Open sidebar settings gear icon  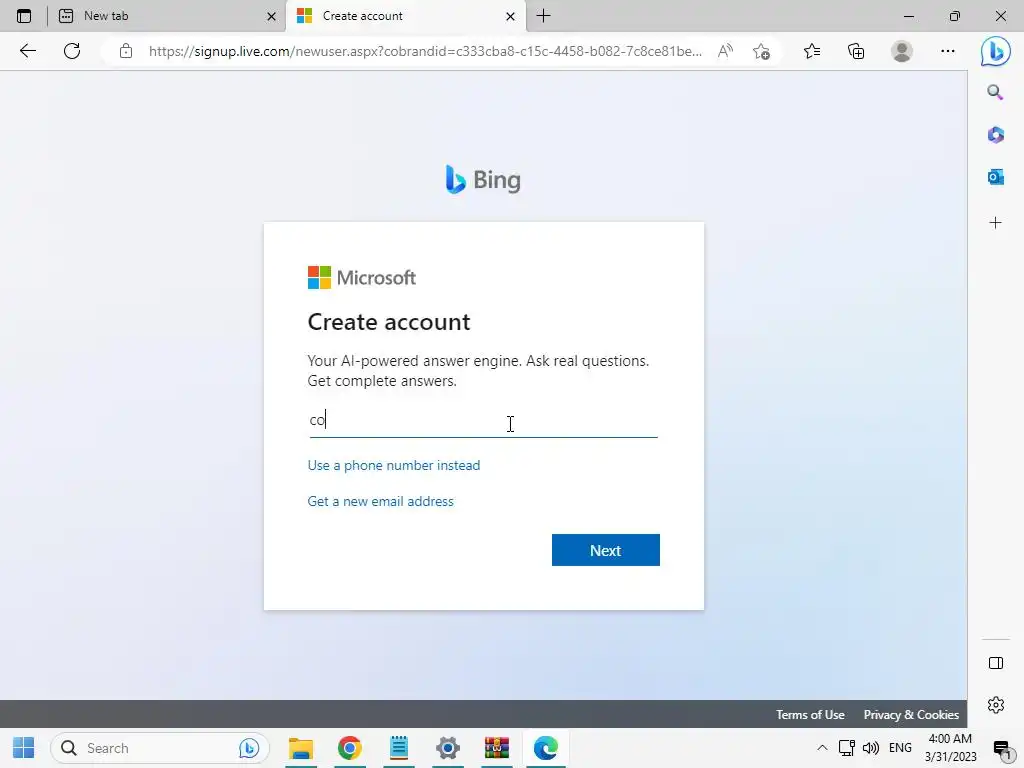(996, 705)
